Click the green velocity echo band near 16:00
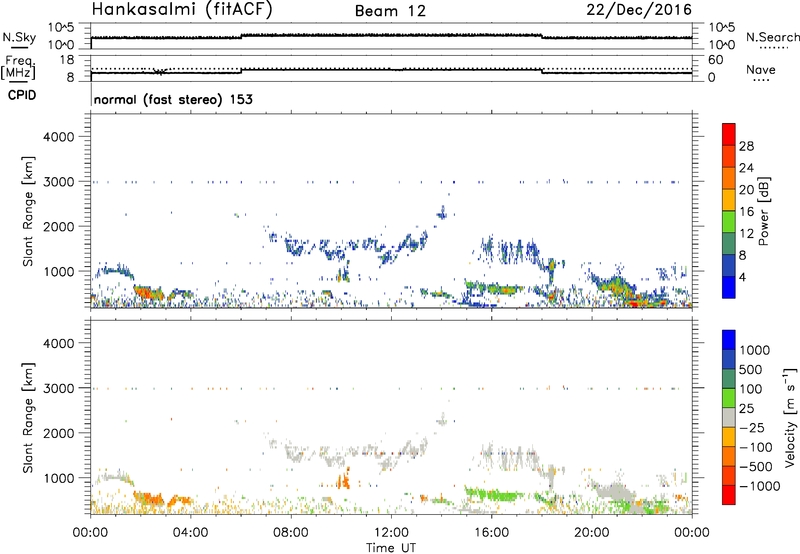This screenshot has height=554, width=800. pyautogui.click(x=494, y=494)
